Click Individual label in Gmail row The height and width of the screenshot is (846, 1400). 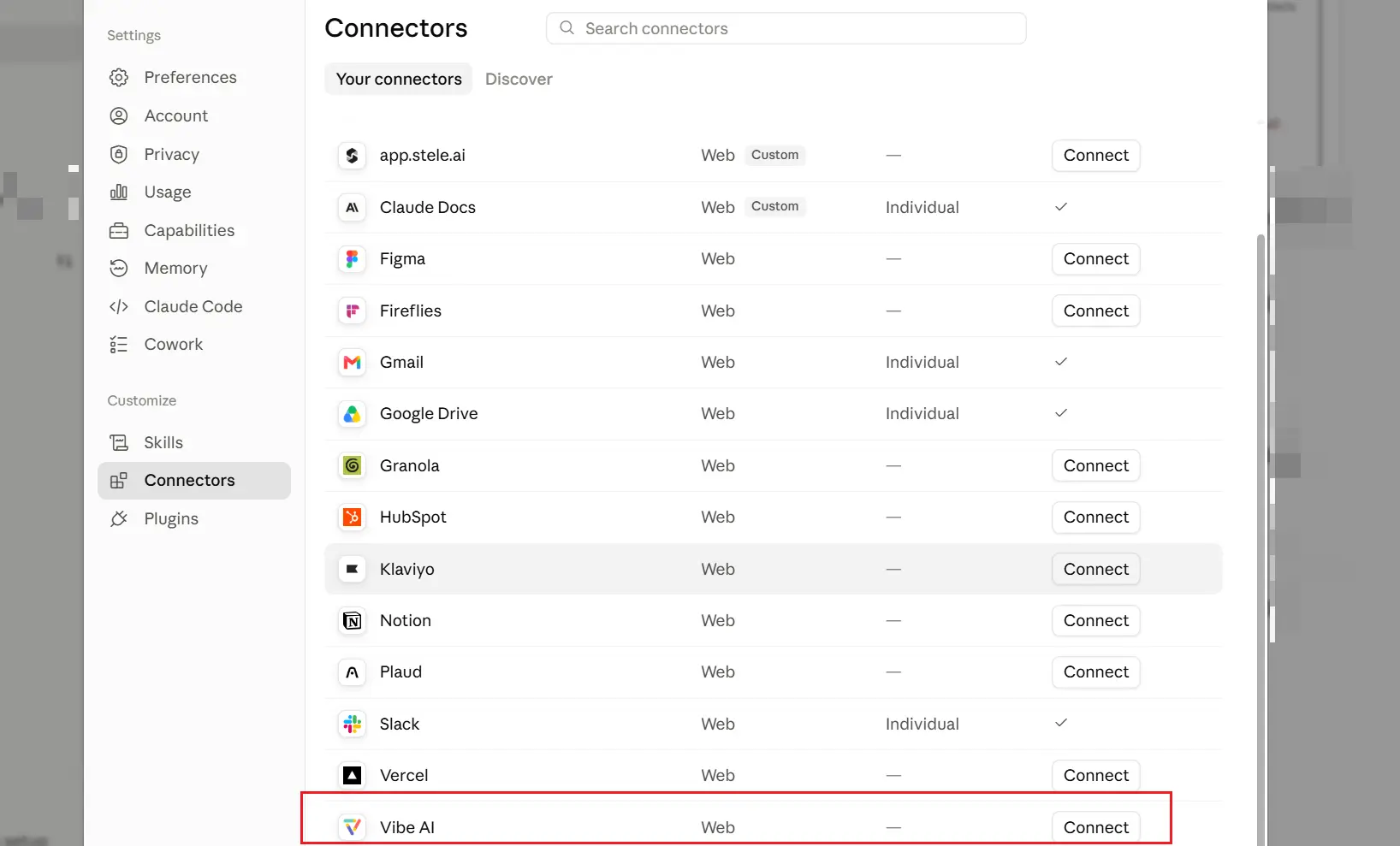click(x=922, y=362)
